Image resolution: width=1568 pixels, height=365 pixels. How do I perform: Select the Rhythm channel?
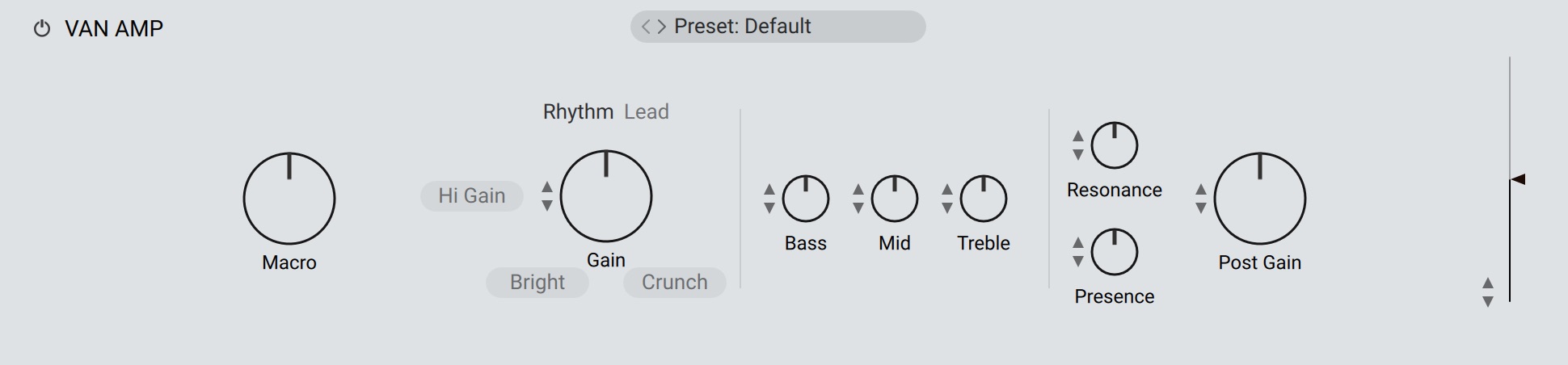pyautogui.click(x=578, y=112)
